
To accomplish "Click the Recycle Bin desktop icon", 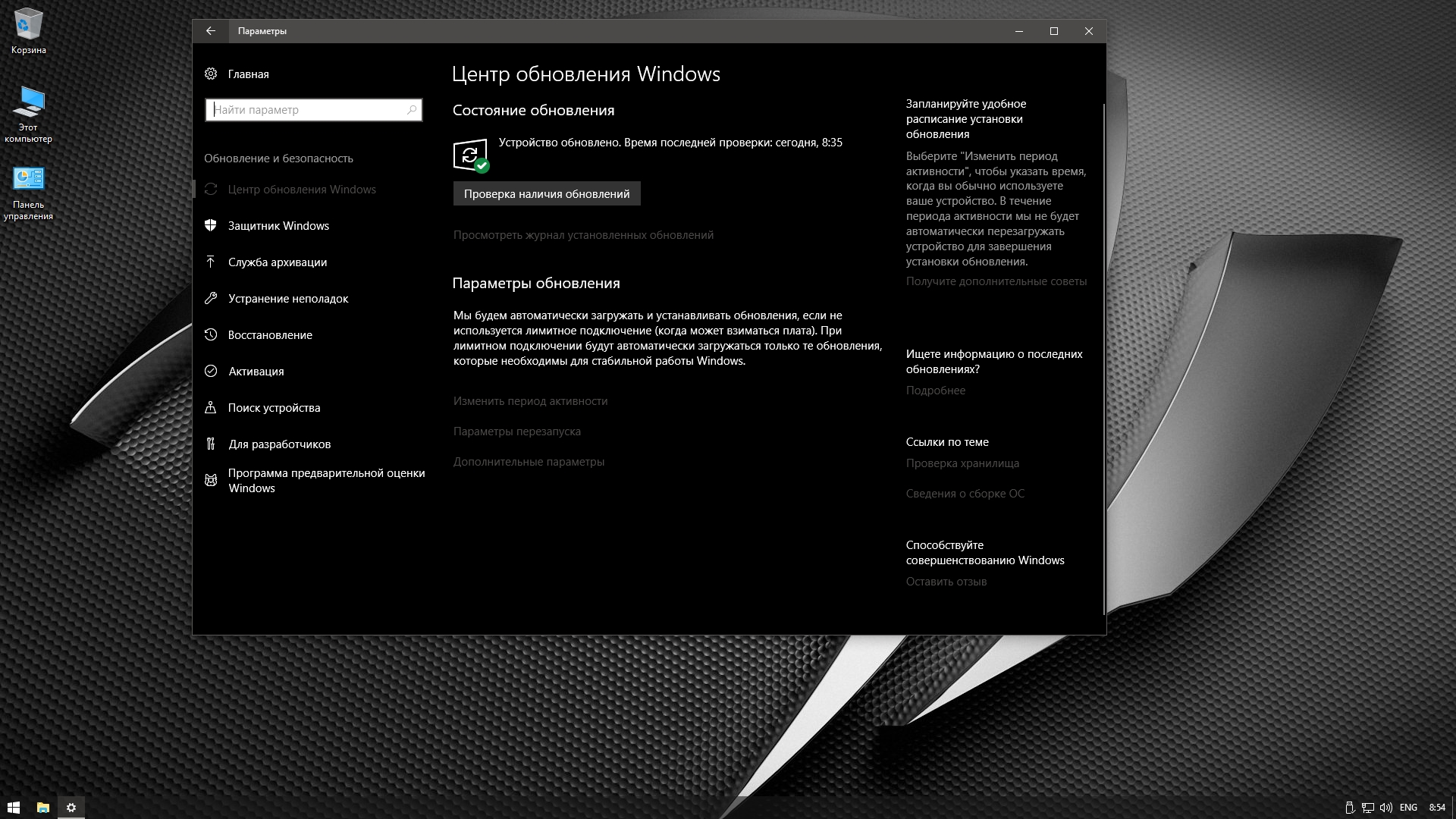I will (28, 25).
